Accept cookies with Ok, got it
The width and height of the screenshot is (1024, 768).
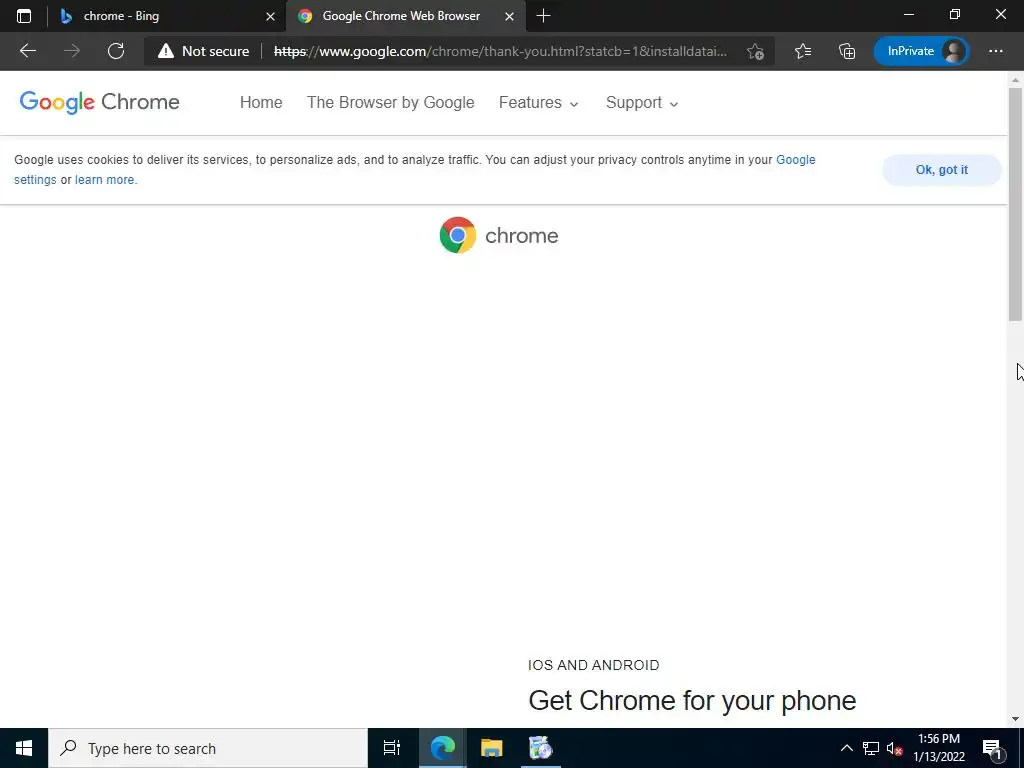click(x=942, y=170)
